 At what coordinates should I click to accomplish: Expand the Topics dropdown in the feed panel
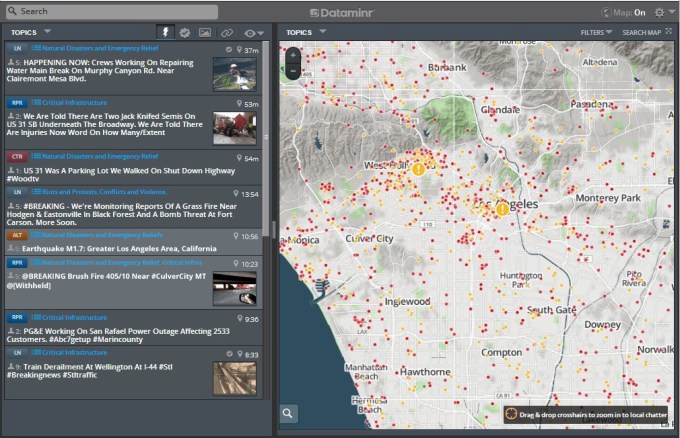tap(30, 32)
